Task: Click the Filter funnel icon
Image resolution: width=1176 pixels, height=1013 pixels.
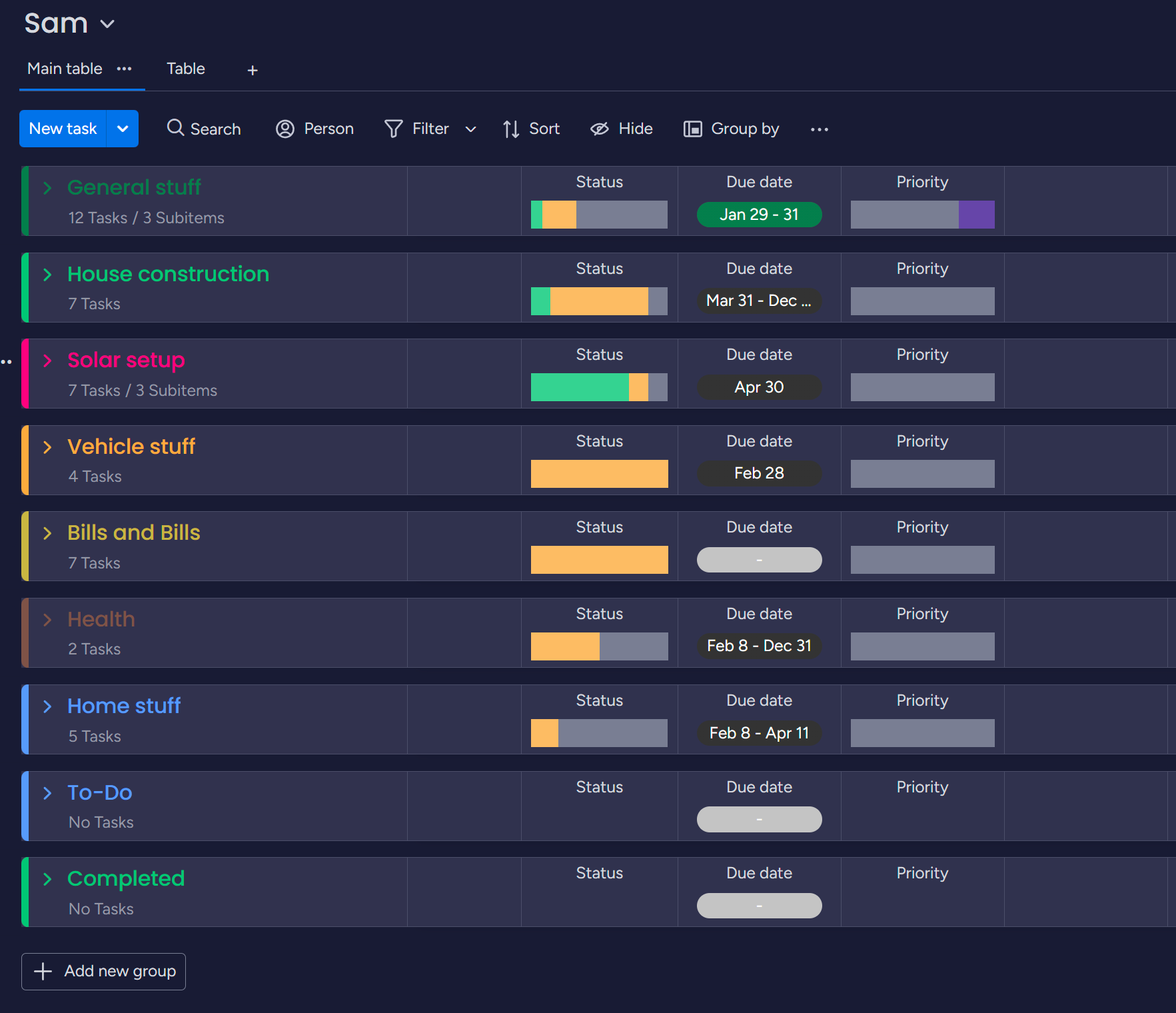Action: click(x=394, y=129)
